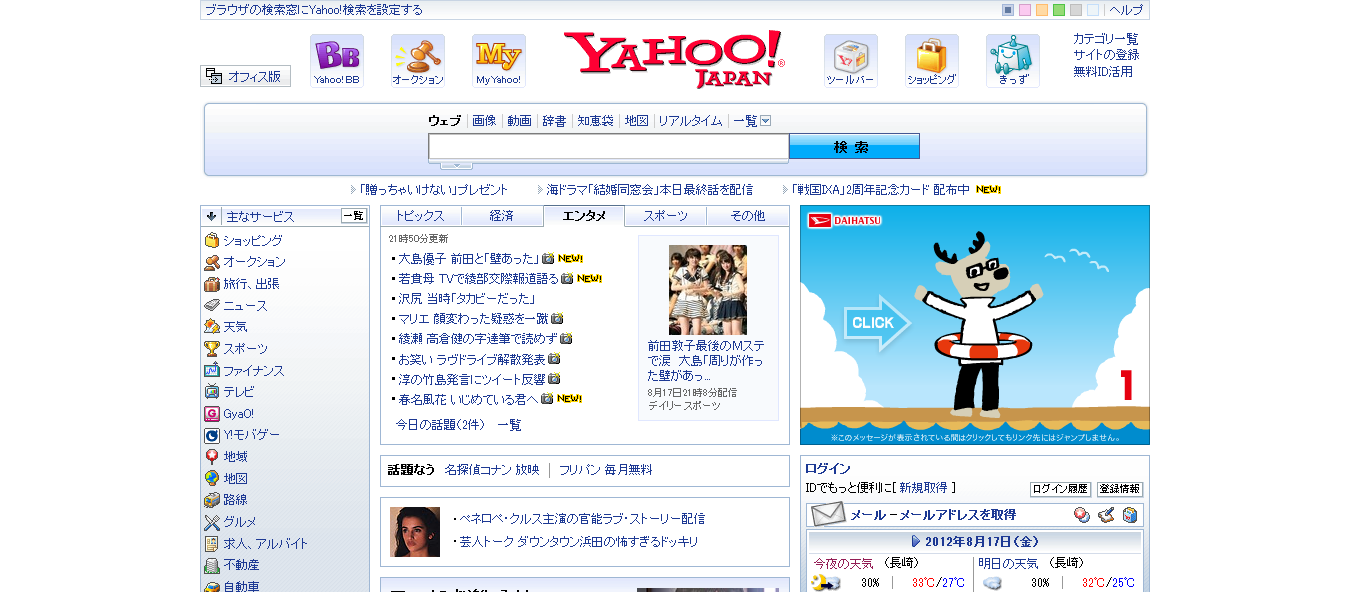Open the ヘルプ link

(x=1126, y=10)
